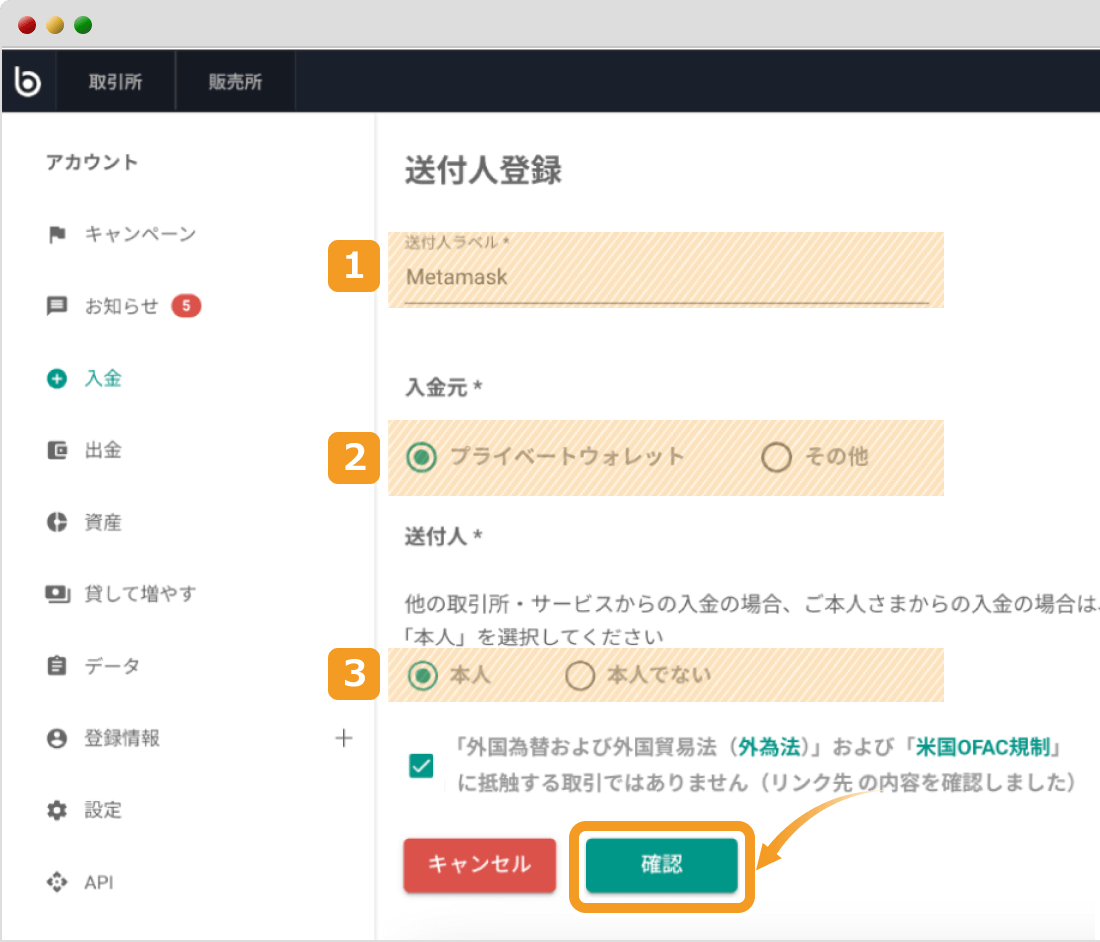Click the アカウント sidebar heading
The image size is (1100, 942).
(x=92, y=162)
